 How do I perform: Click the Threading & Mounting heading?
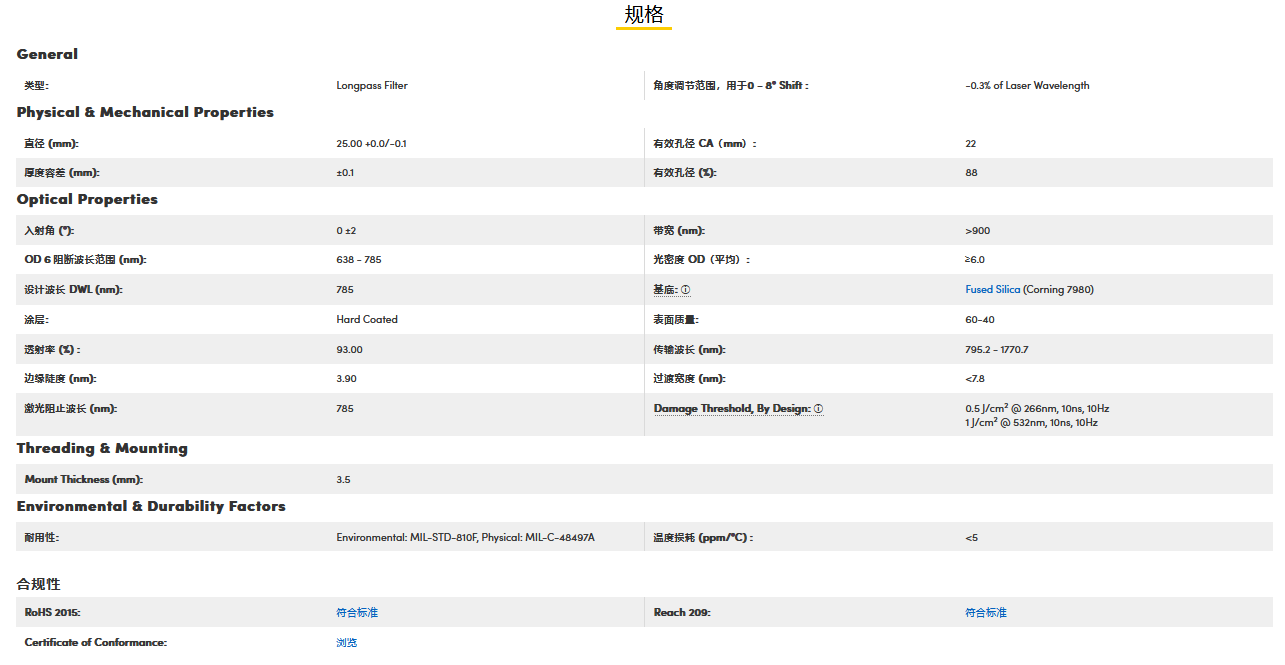coord(102,448)
